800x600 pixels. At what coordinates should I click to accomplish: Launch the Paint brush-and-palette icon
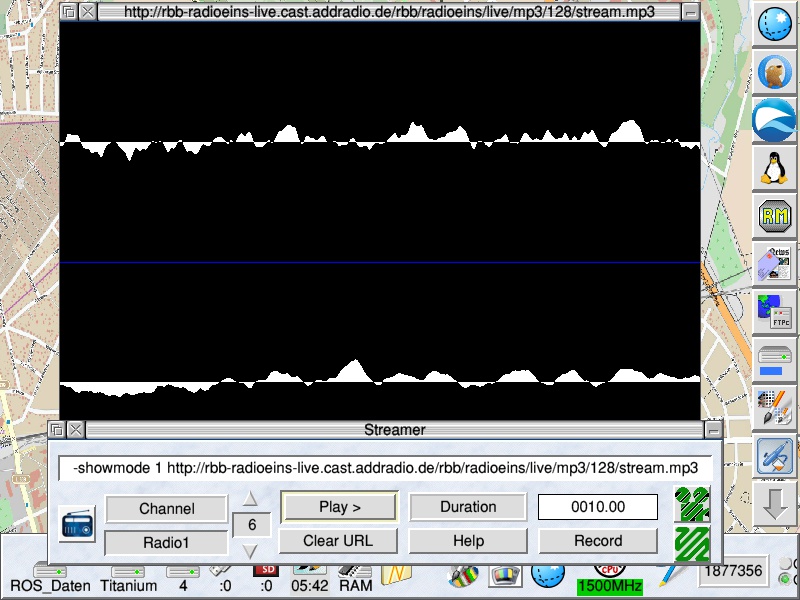[x=772, y=407]
